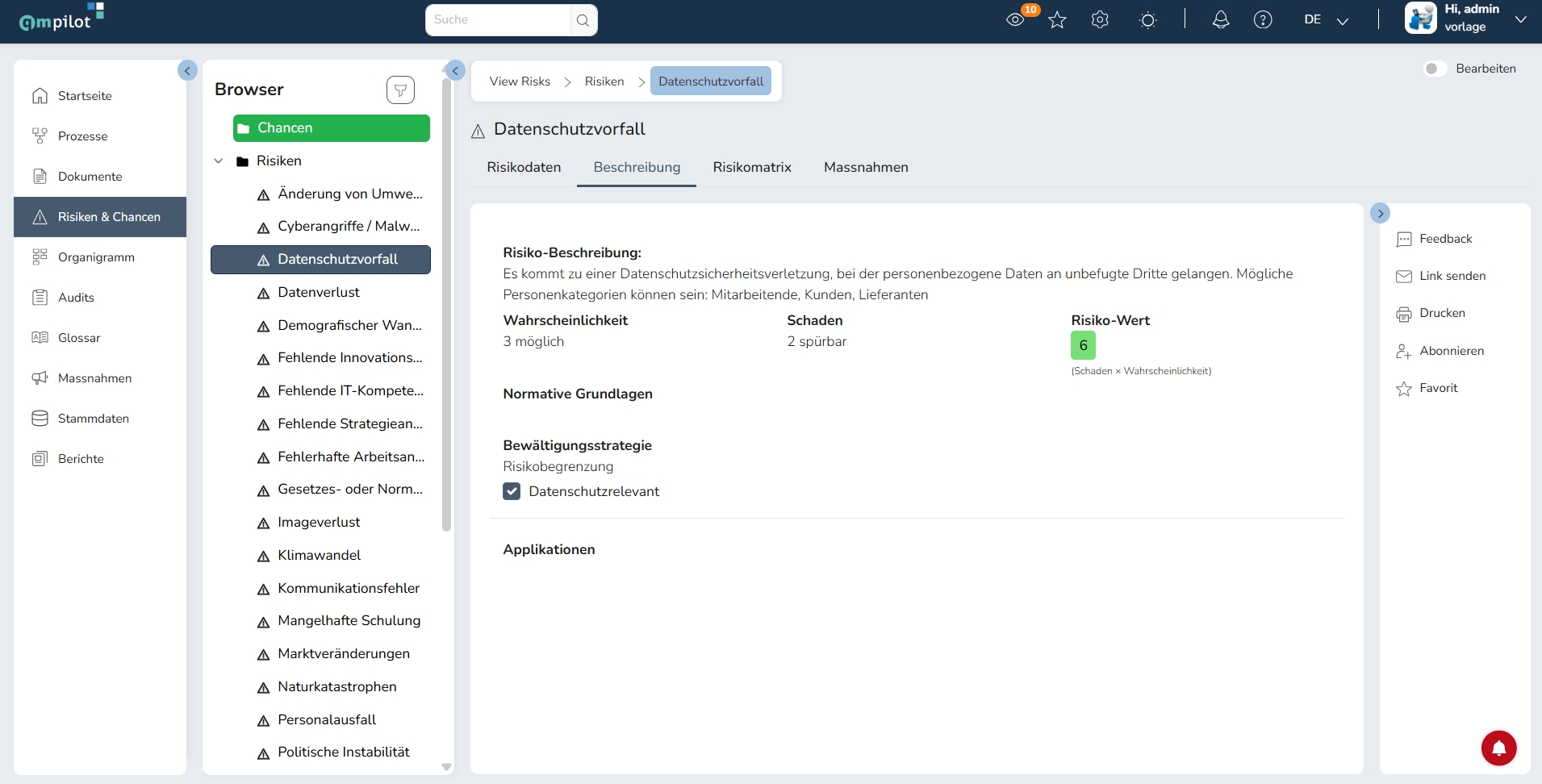Collapse the Risiken folder chevron

point(218,161)
